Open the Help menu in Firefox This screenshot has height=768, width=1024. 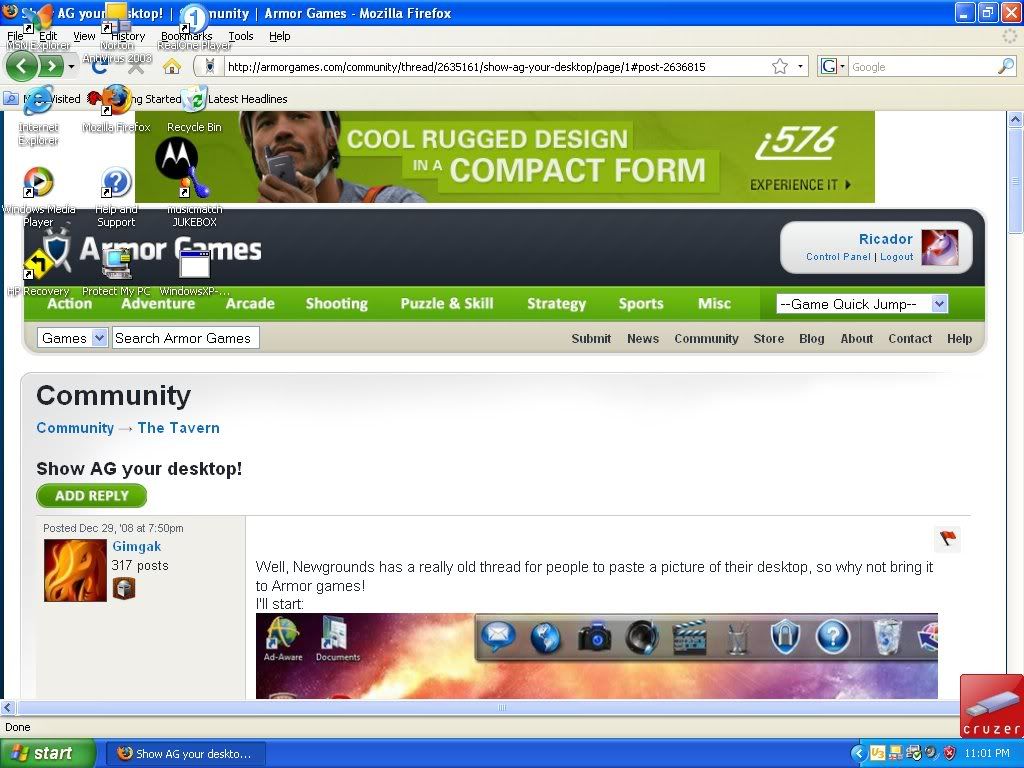[280, 36]
